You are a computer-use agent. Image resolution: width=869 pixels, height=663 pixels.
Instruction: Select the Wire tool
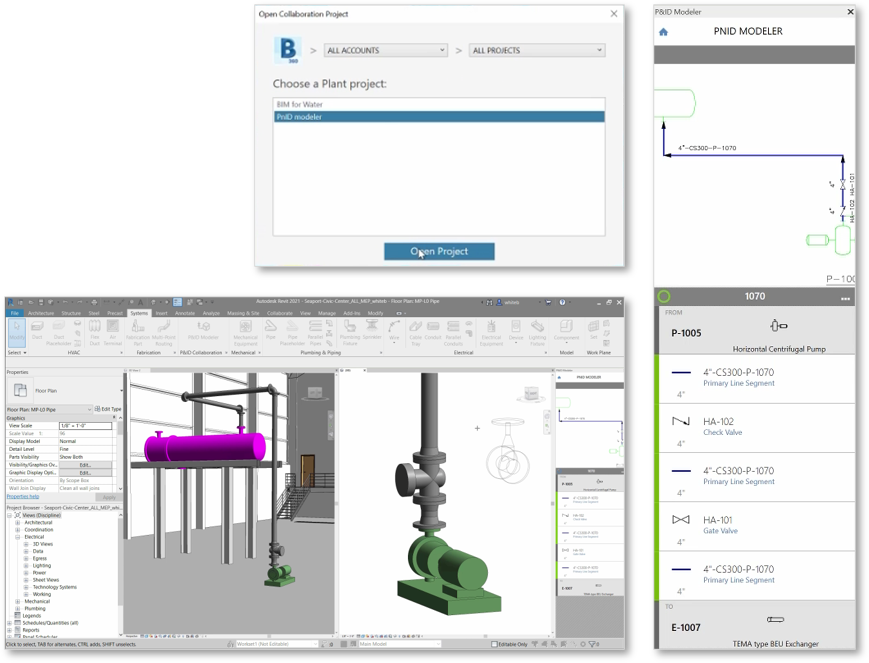pyautogui.click(x=394, y=331)
